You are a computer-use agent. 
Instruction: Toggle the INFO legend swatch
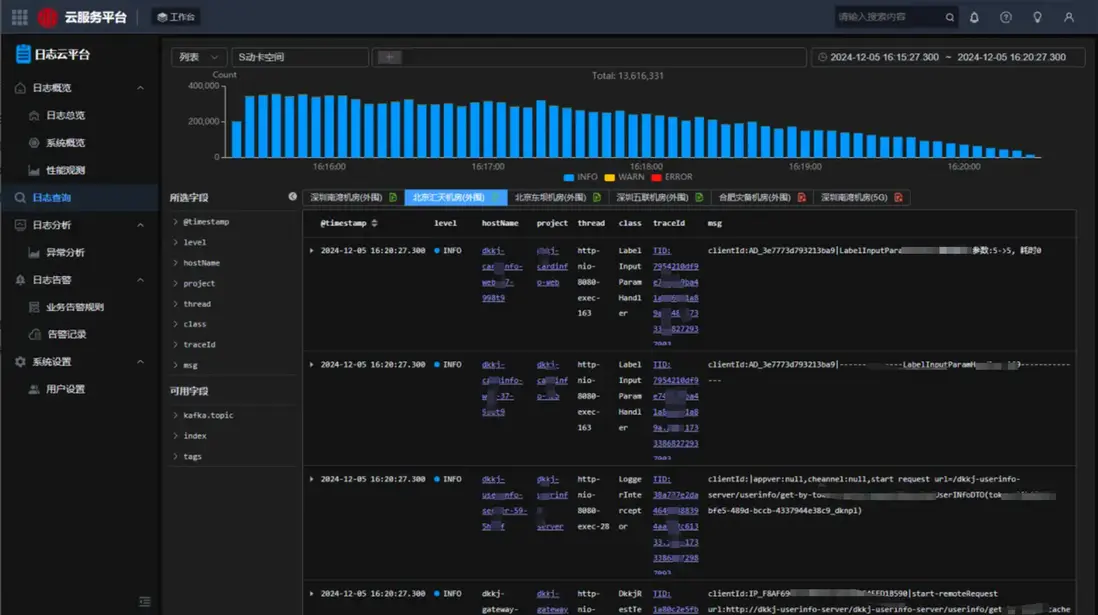(569, 177)
